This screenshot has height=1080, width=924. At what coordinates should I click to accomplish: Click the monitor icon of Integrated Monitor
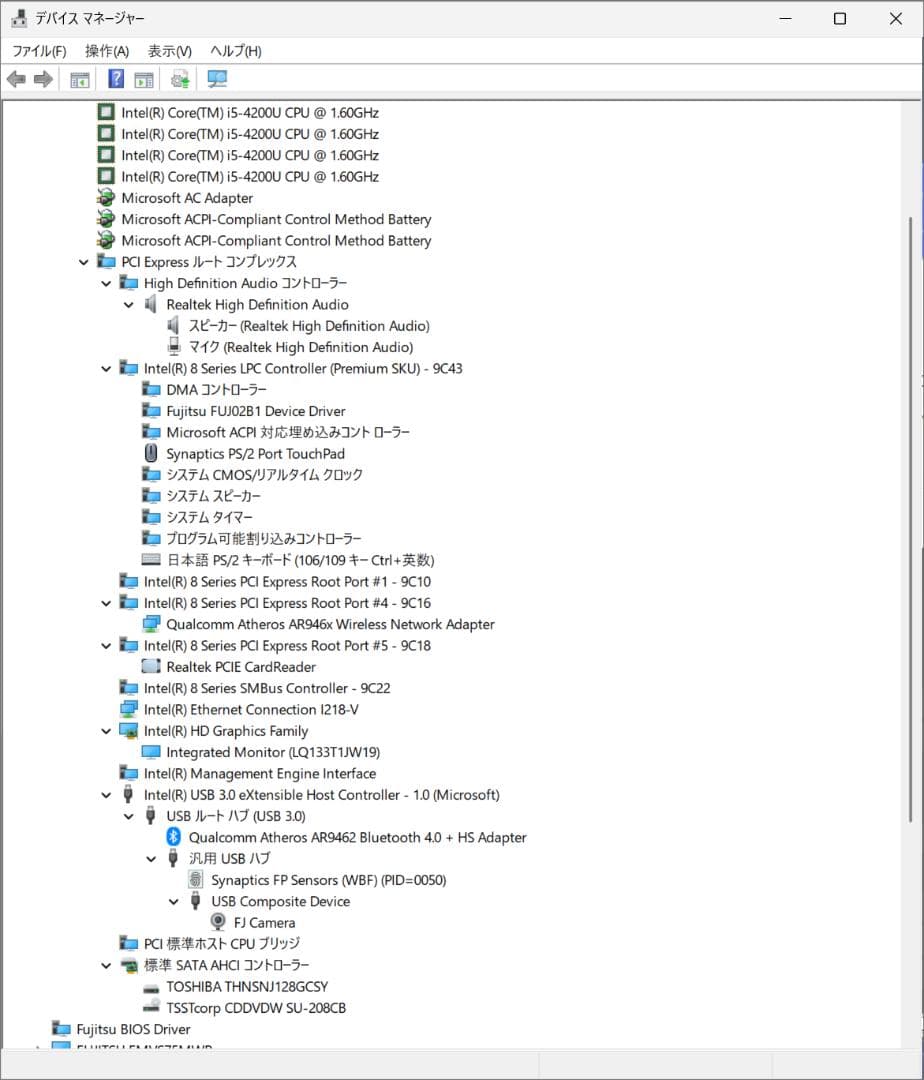pos(151,751)
